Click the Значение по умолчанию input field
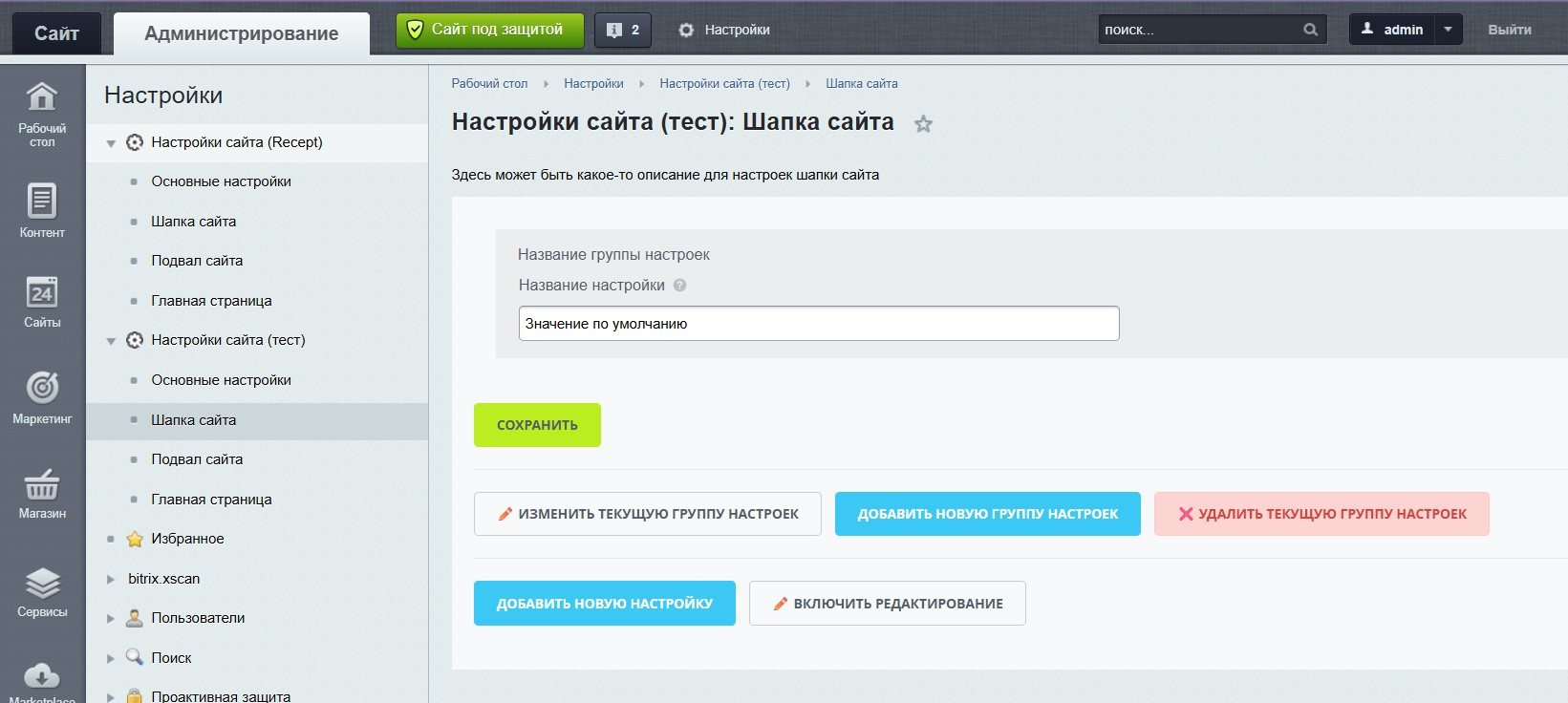1568x703 pixels. 818,324
